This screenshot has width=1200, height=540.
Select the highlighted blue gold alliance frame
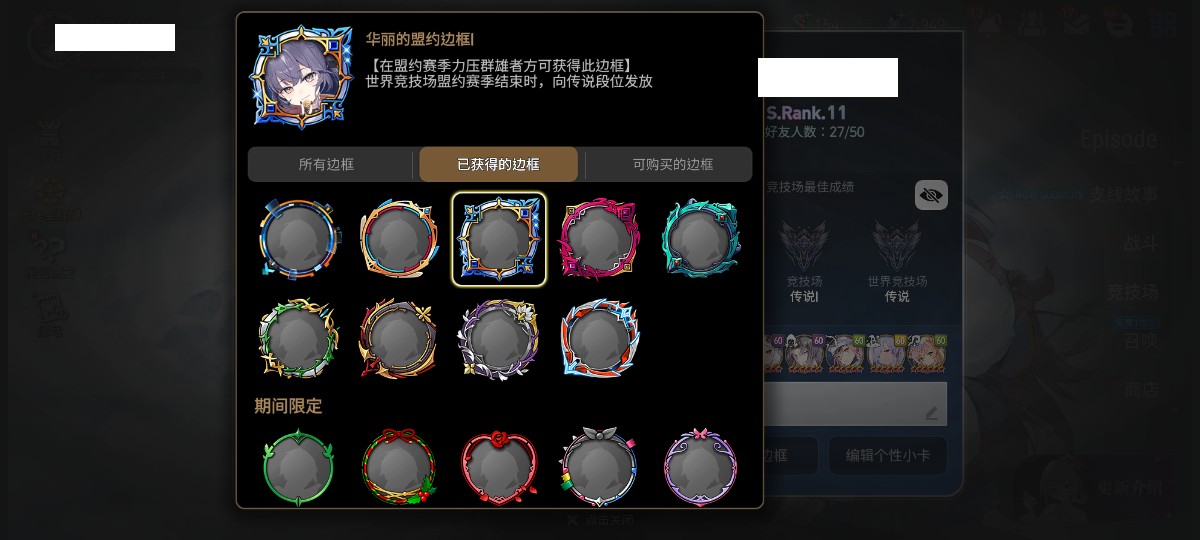tap(499, 239)
